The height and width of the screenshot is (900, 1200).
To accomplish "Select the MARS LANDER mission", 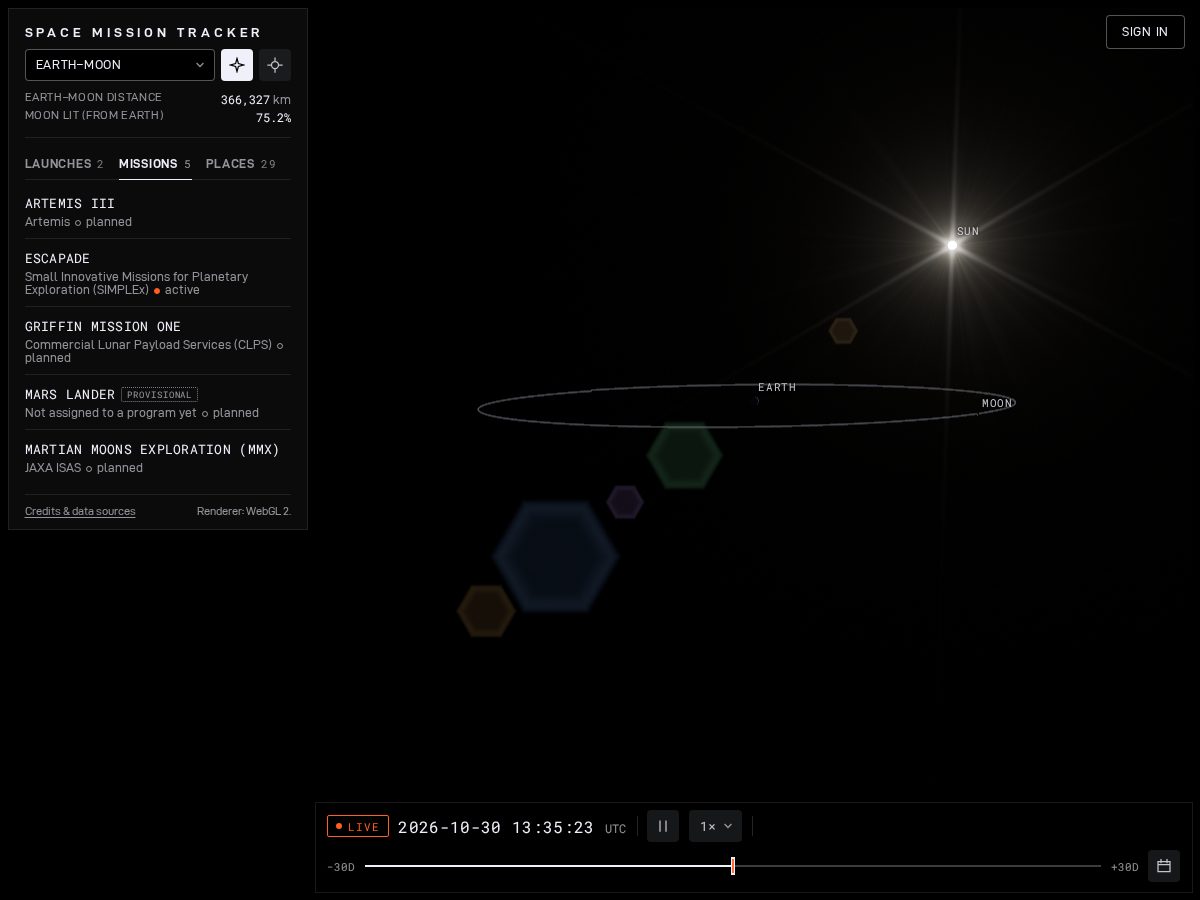I will (x=158, y=403).
